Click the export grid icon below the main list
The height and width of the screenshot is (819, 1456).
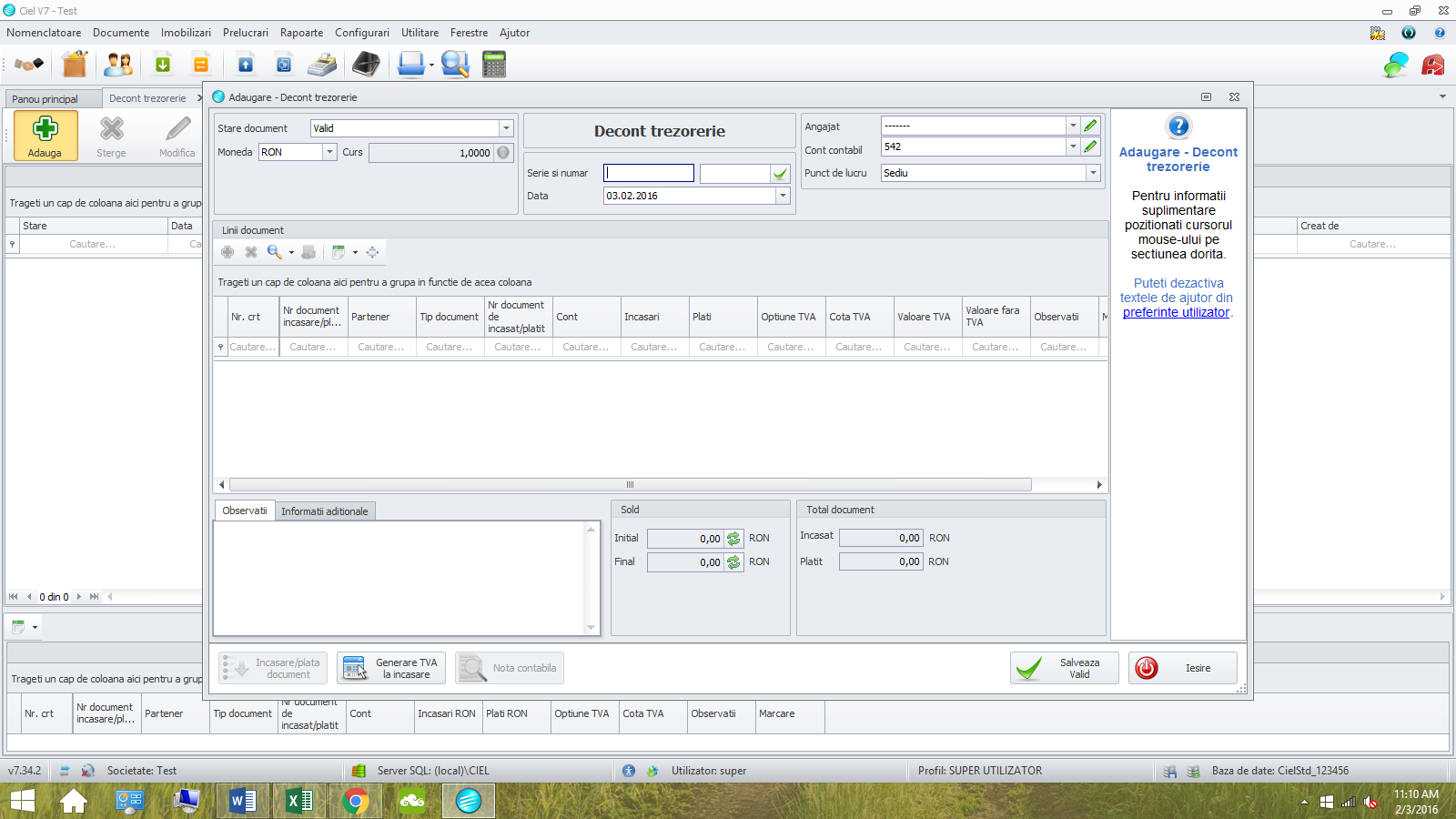click(x=18, y=627)
